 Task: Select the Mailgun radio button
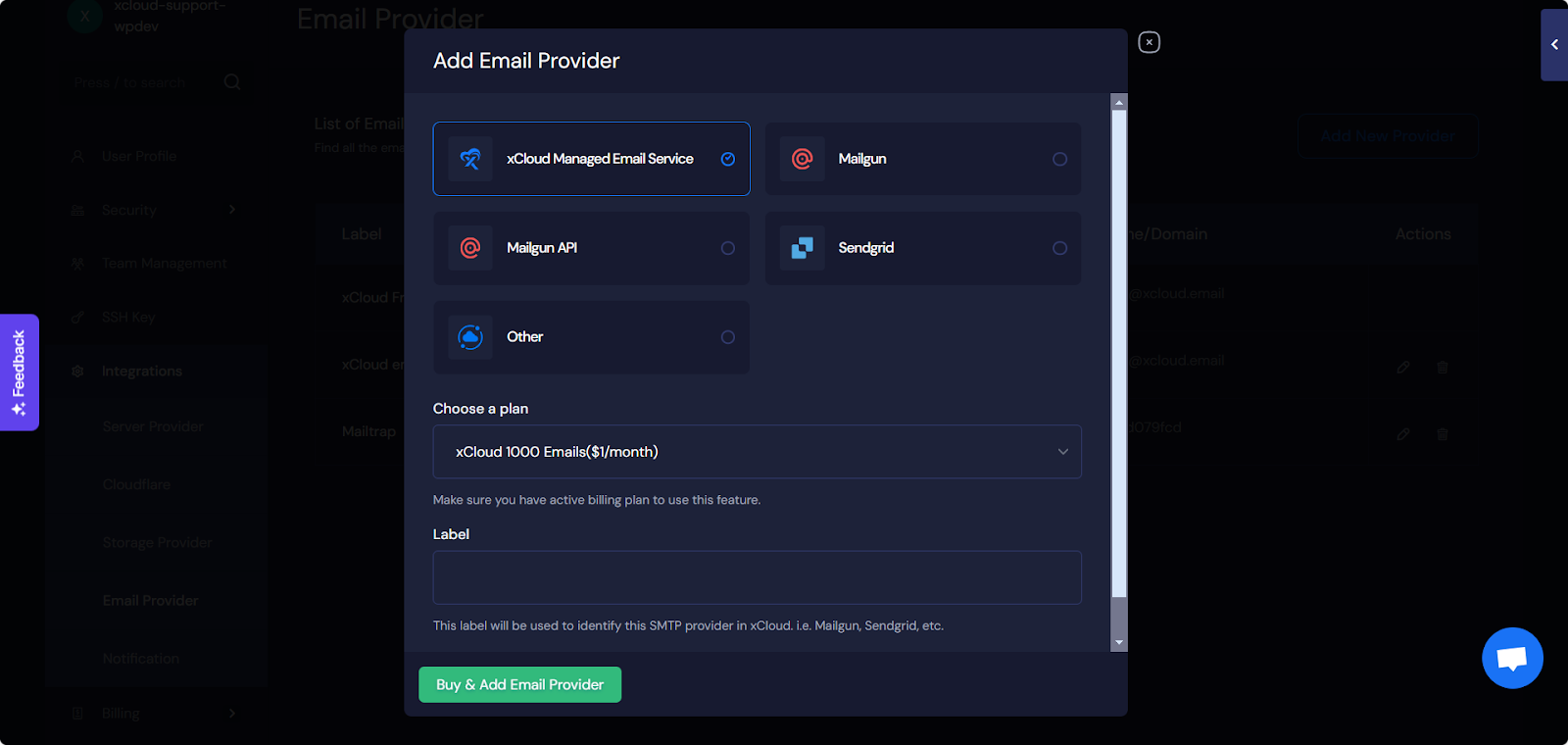pyautogui.click(x=1059, y=159)
